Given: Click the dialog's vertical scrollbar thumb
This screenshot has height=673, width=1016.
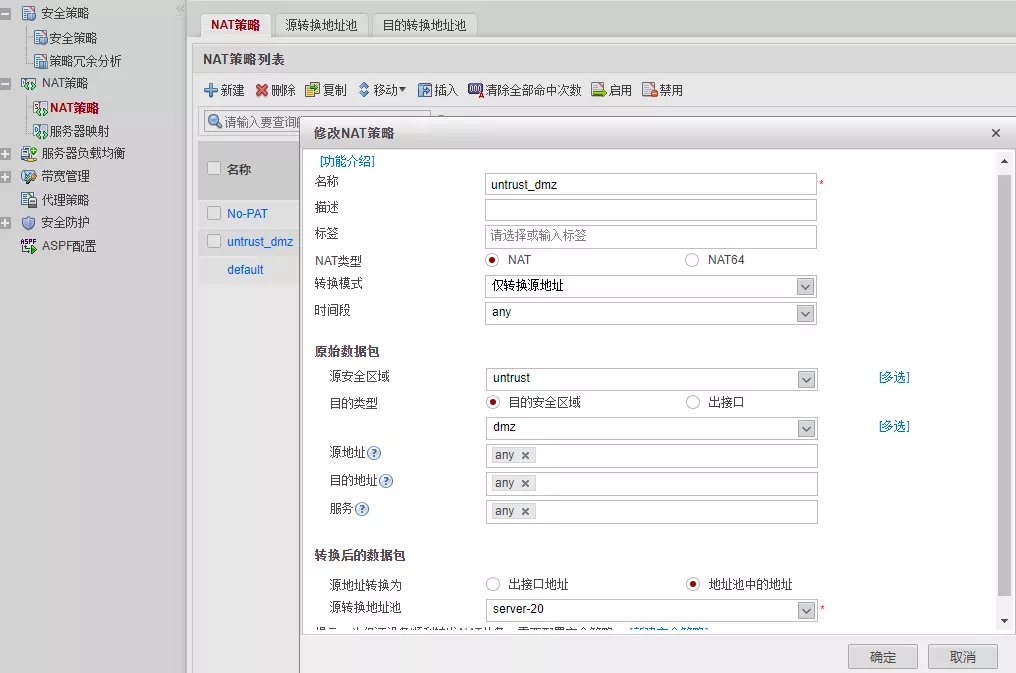Looking at the screenshot, I should [1004, 380].
